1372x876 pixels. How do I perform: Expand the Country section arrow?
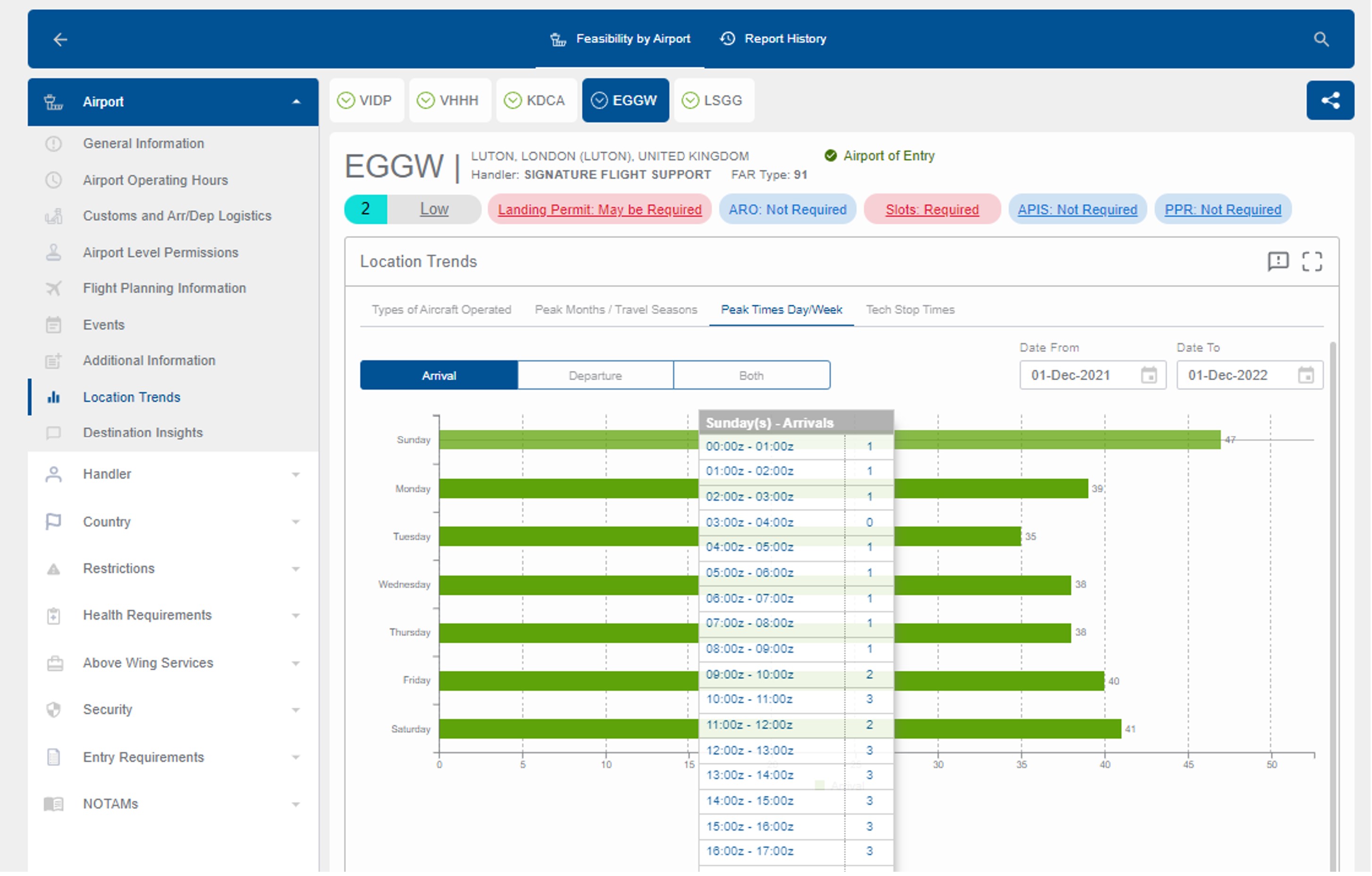pos(296,522)
